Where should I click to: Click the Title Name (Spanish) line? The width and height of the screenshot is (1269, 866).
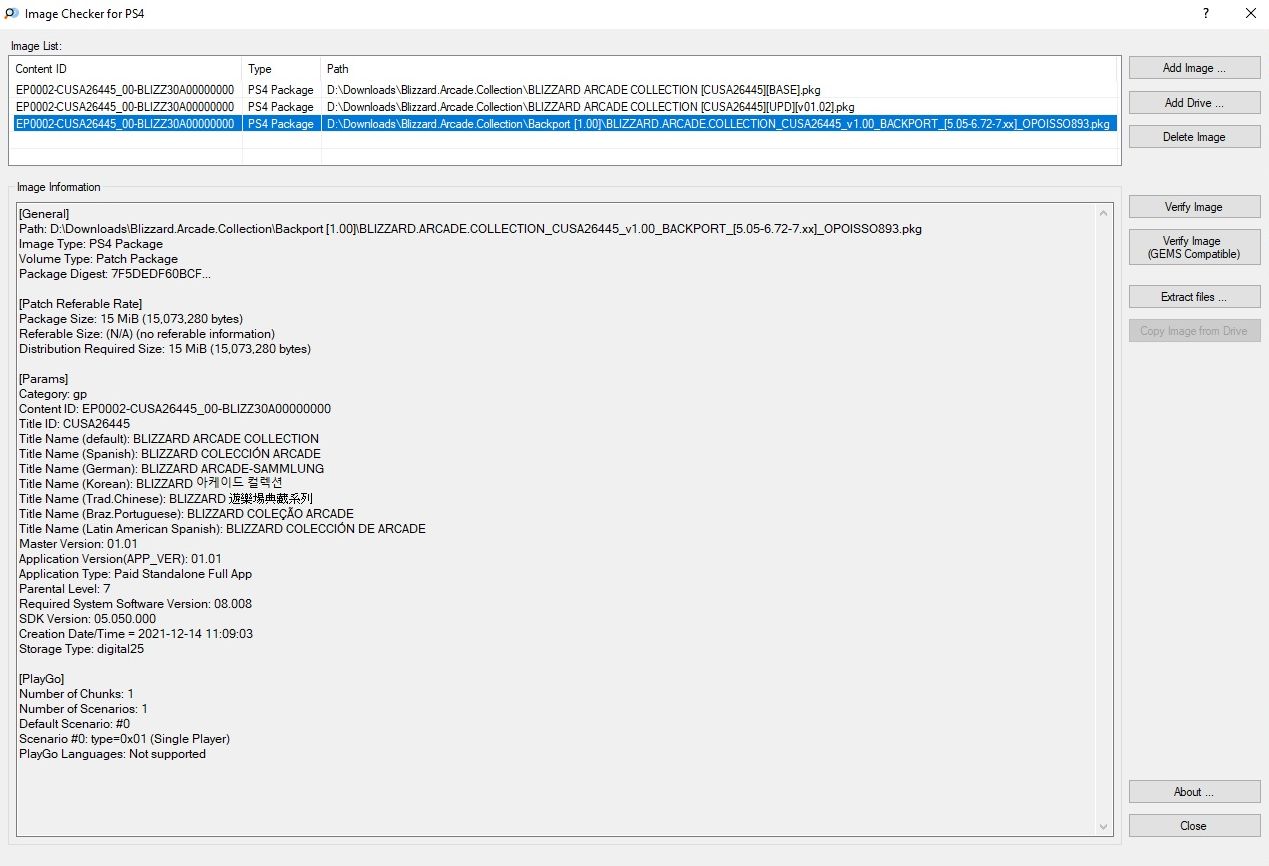[x=171, y=454]
